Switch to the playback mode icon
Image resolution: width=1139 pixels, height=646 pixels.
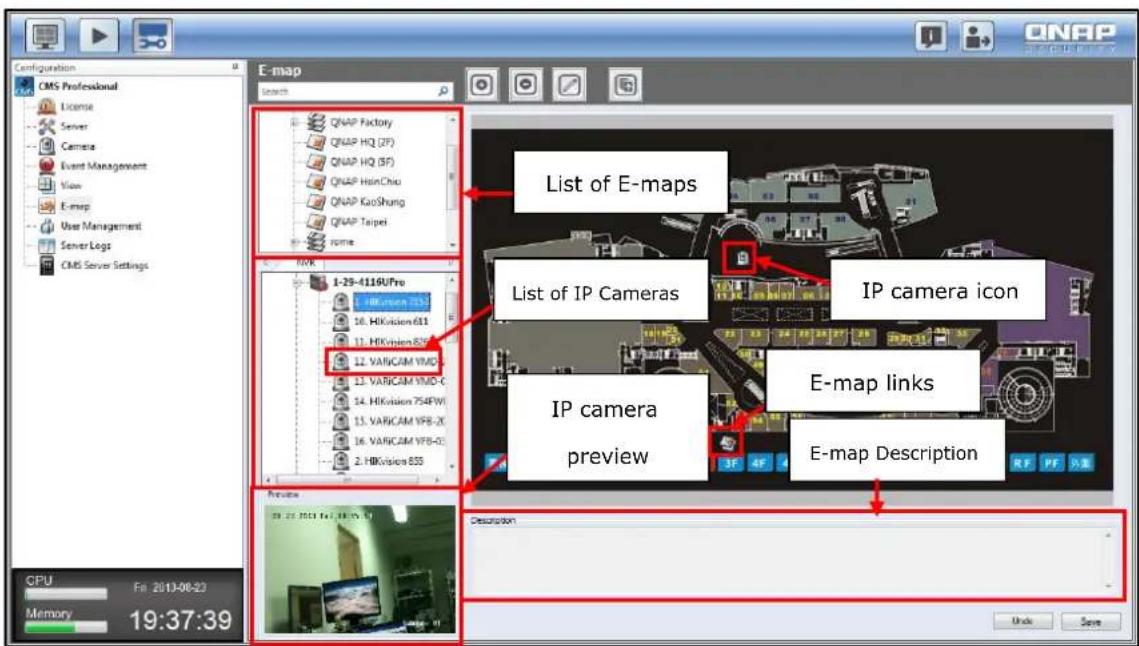point(99,36)
